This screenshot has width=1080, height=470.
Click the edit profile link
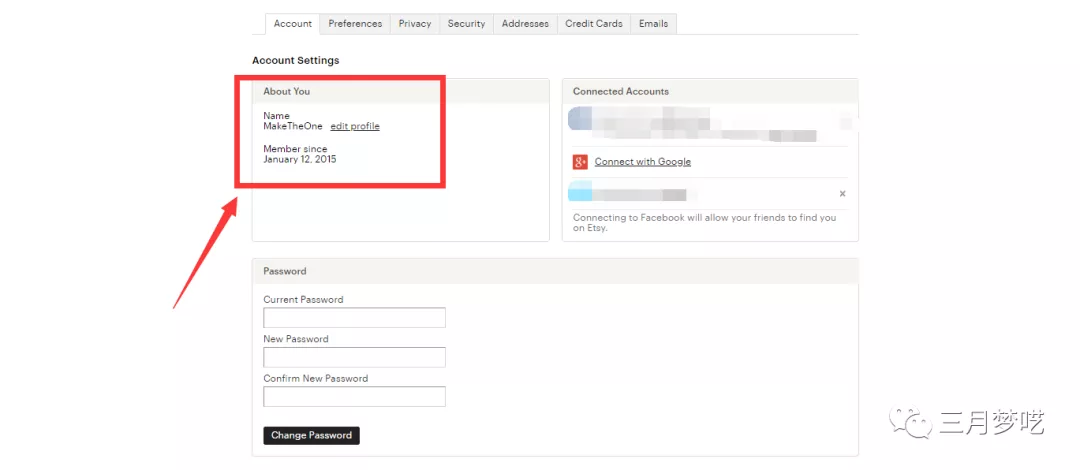(x=355, y=126)
